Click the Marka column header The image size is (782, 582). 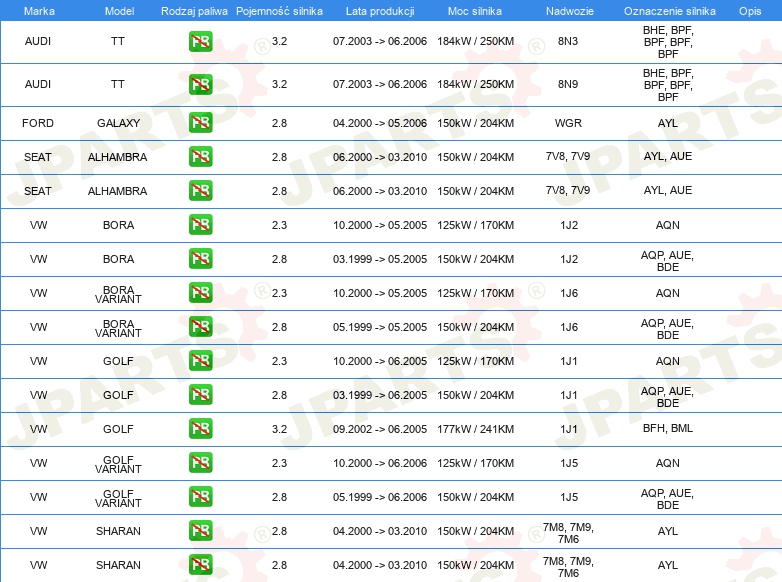coord(39,11)
